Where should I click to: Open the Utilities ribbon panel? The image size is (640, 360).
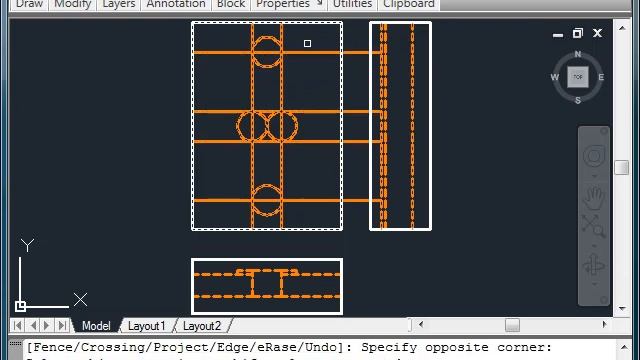pos(352,4)
